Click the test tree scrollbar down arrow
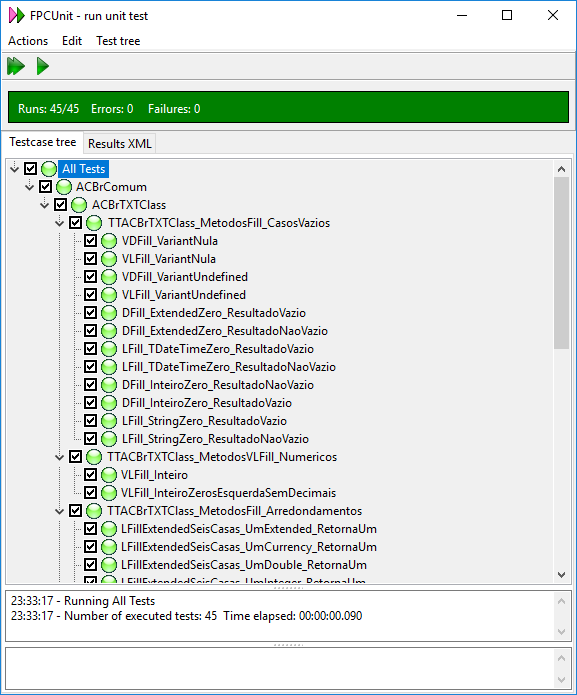Viewport: 577px width, 695px height. point(561,575)
